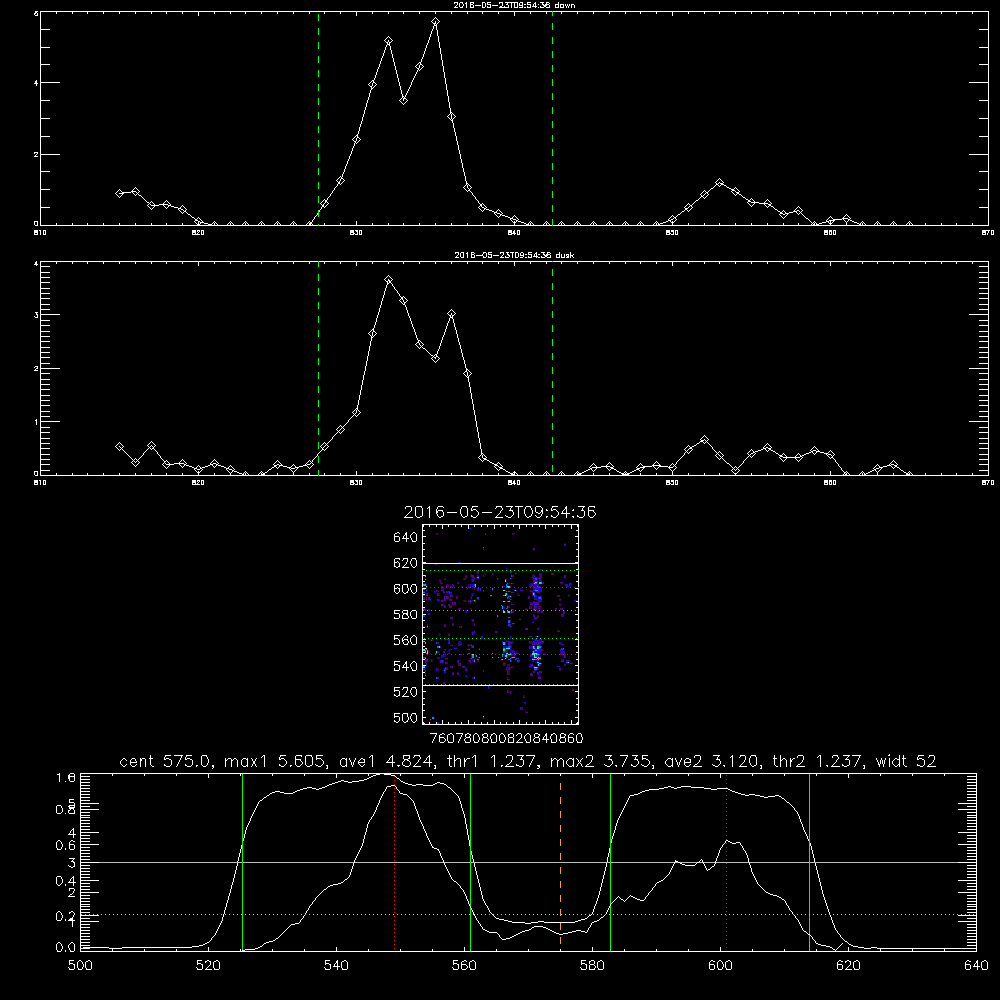Click the y-axis label 580 beside the spectrogram

[x=406, y=615]
